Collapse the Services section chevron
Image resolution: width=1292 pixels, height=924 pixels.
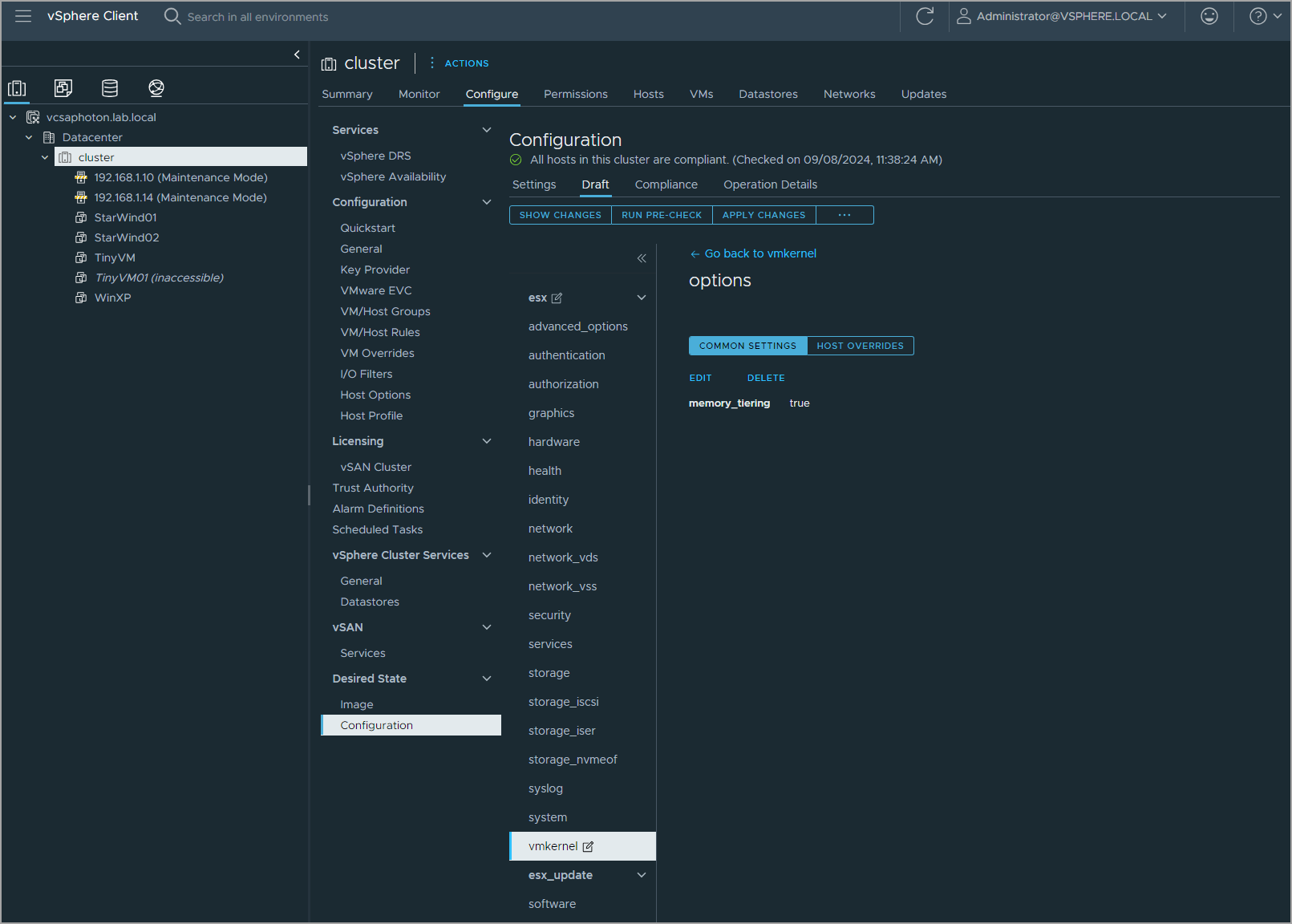click(x=486, y=130)
